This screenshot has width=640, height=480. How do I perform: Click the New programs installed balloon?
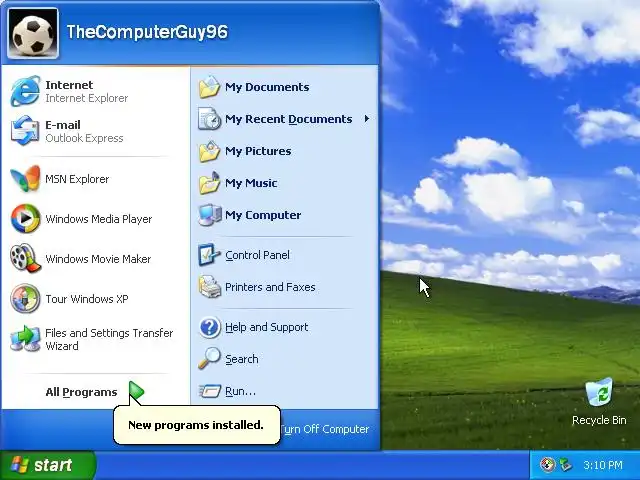point(197,425)
